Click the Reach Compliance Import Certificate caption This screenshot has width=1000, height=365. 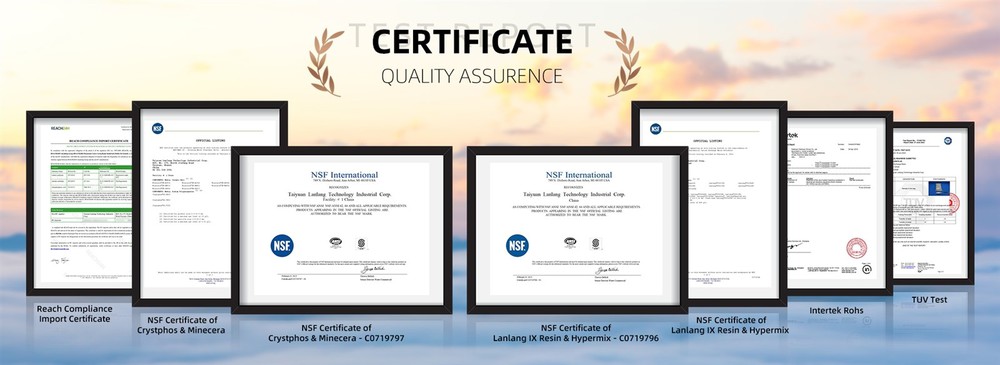pos(75,313)
